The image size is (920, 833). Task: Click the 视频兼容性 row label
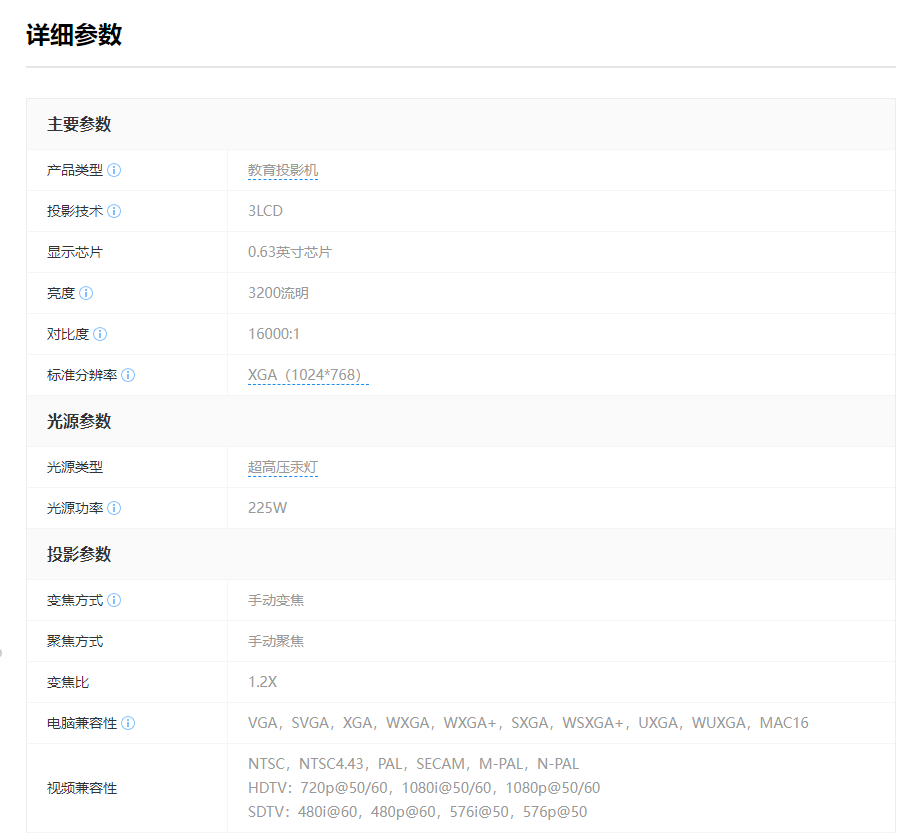click(82, 788)
